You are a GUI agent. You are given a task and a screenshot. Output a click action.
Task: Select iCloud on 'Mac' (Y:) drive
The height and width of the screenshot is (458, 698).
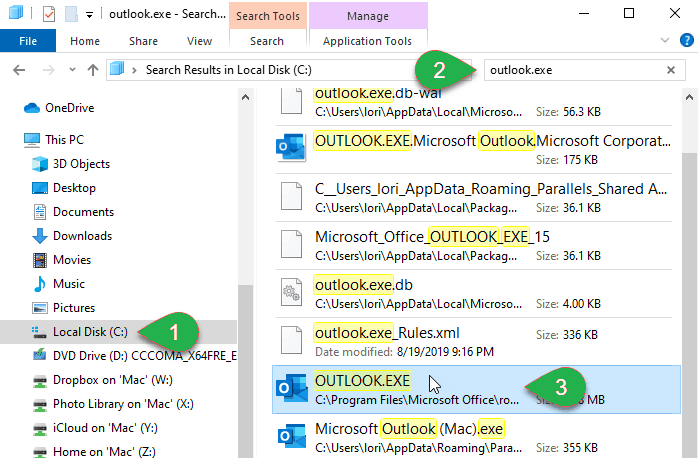[x=105, y=428]
